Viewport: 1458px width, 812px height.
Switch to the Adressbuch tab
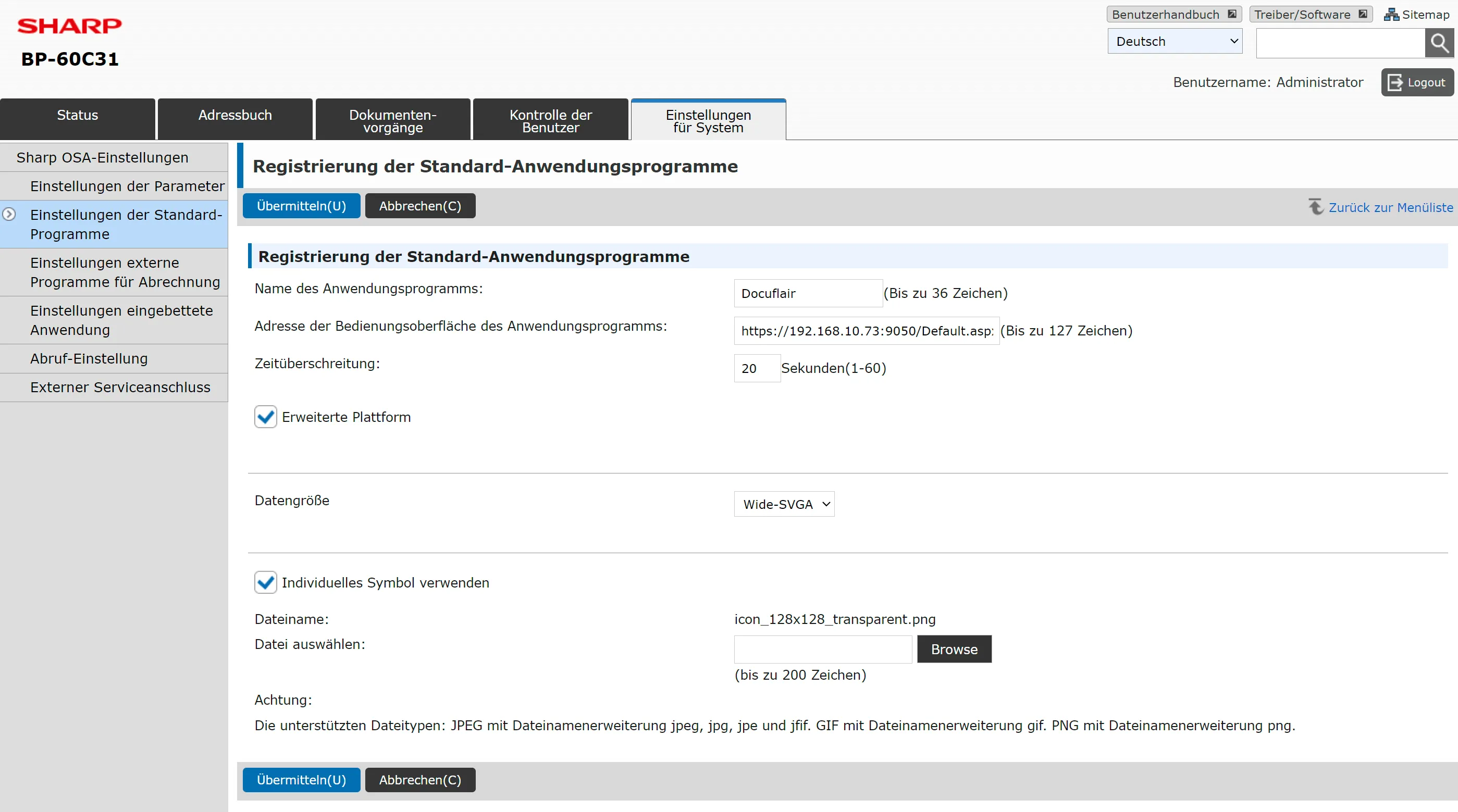(x=235, y=116)
